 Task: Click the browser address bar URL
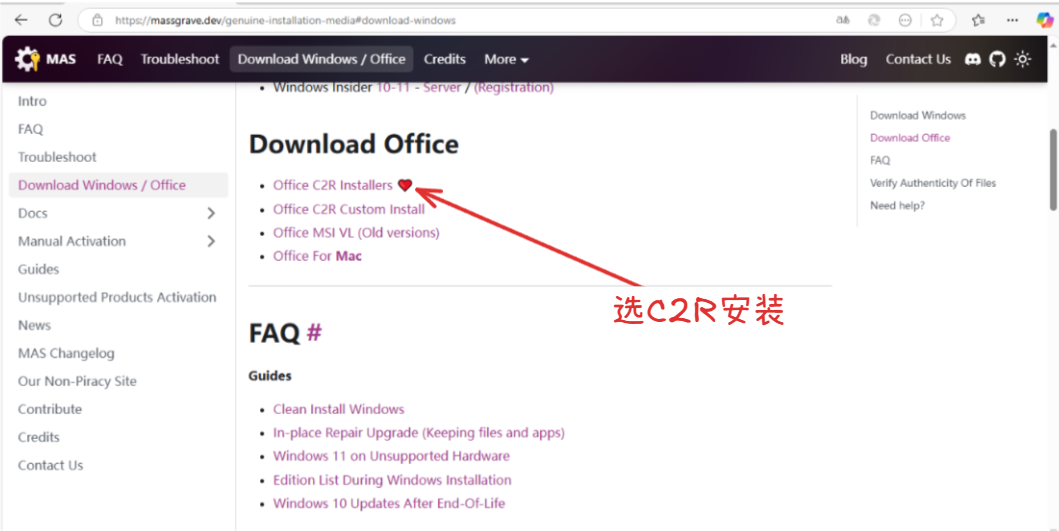pos(285,20)
